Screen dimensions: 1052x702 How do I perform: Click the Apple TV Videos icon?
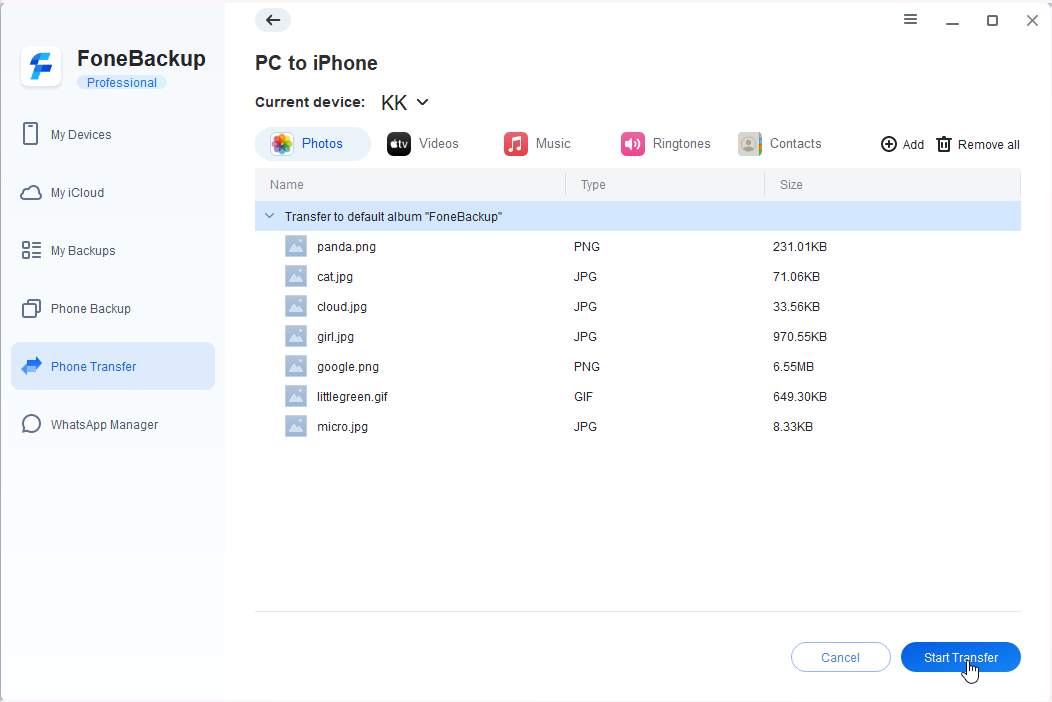tap(399, 144)
